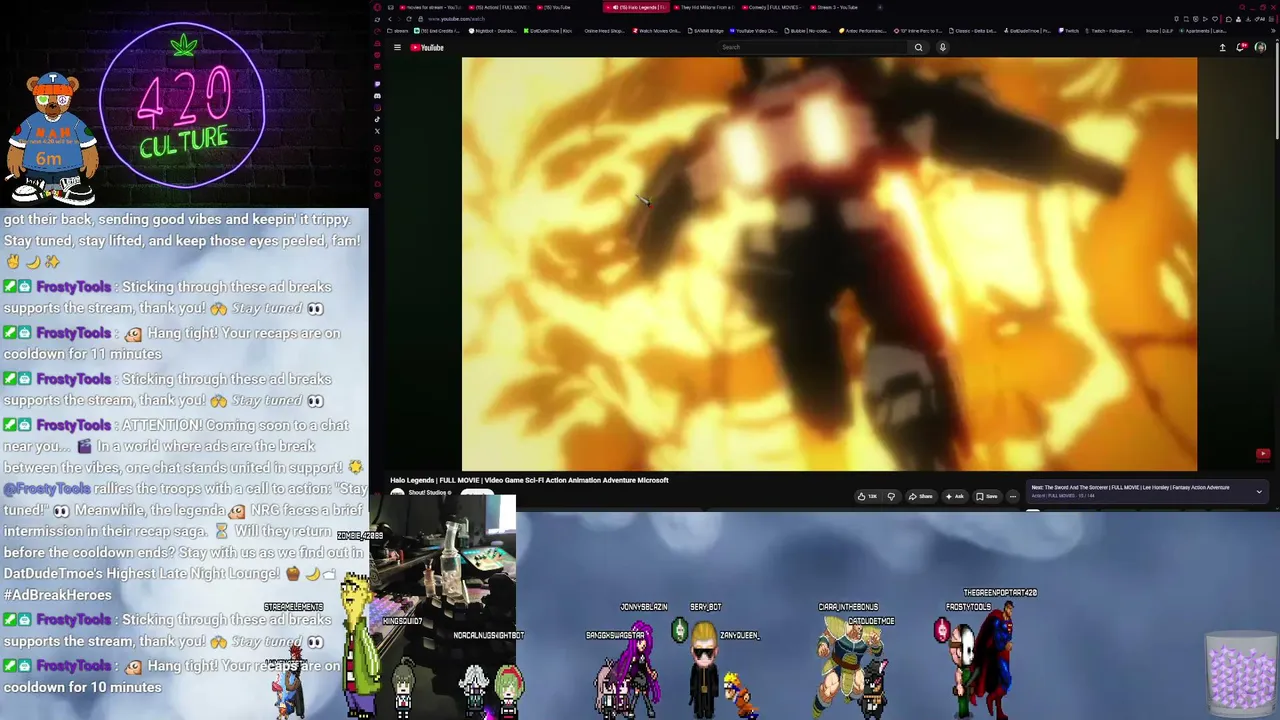This screenshot has width=1280, height=720.
Task: Open the Bubble No-code bookmark
Action: pos(808,31)
